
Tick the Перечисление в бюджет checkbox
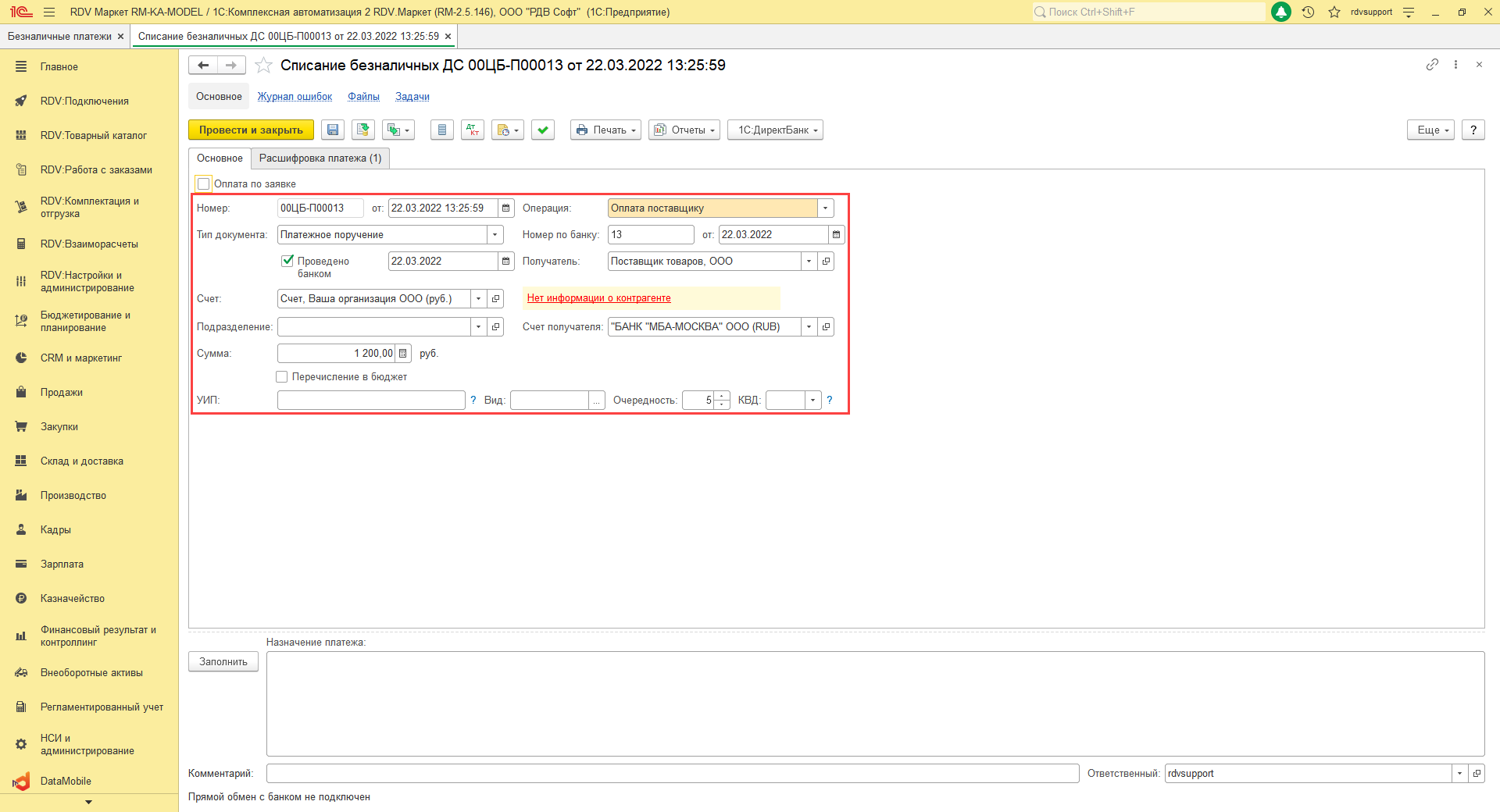coord(282,377)
